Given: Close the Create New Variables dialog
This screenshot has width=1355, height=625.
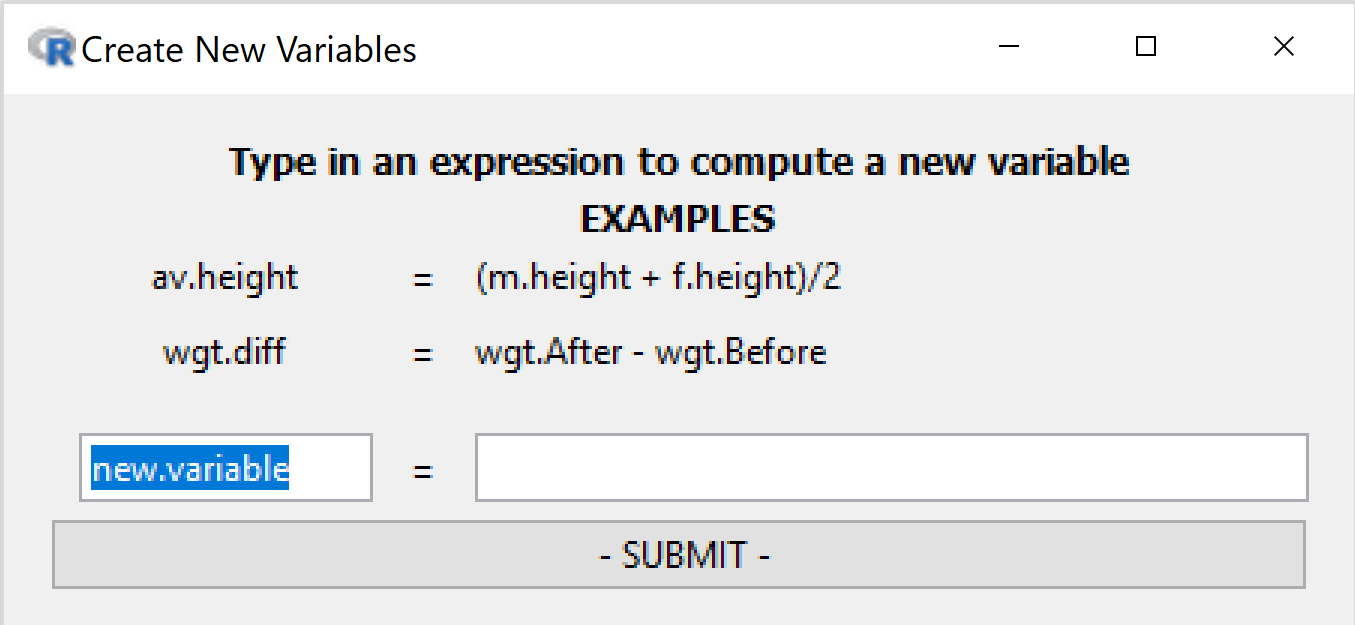Looking at the screenshot, I should click(x=1283, y=46).
